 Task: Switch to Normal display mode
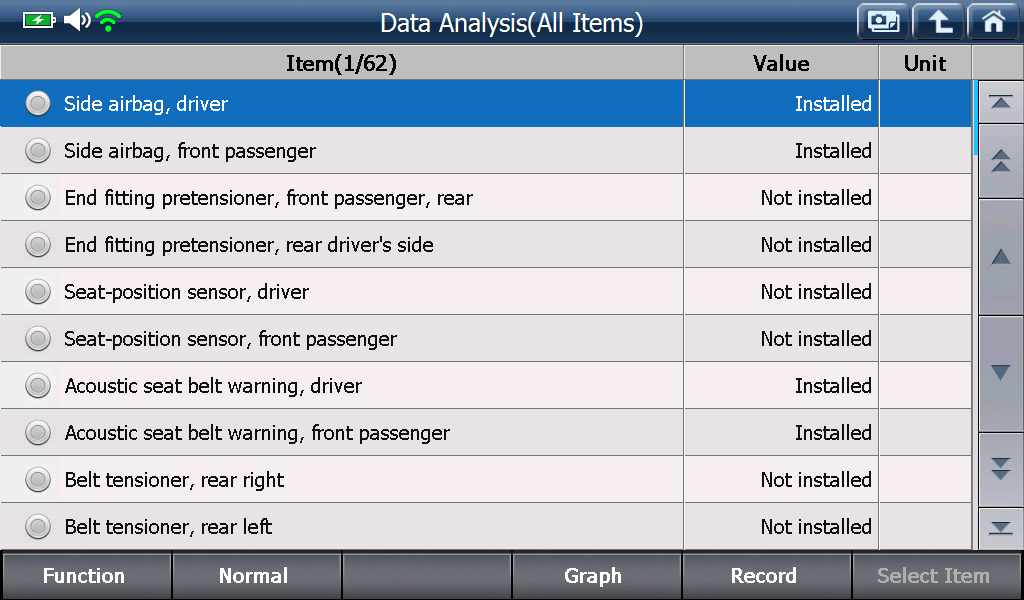pos(255,575)
